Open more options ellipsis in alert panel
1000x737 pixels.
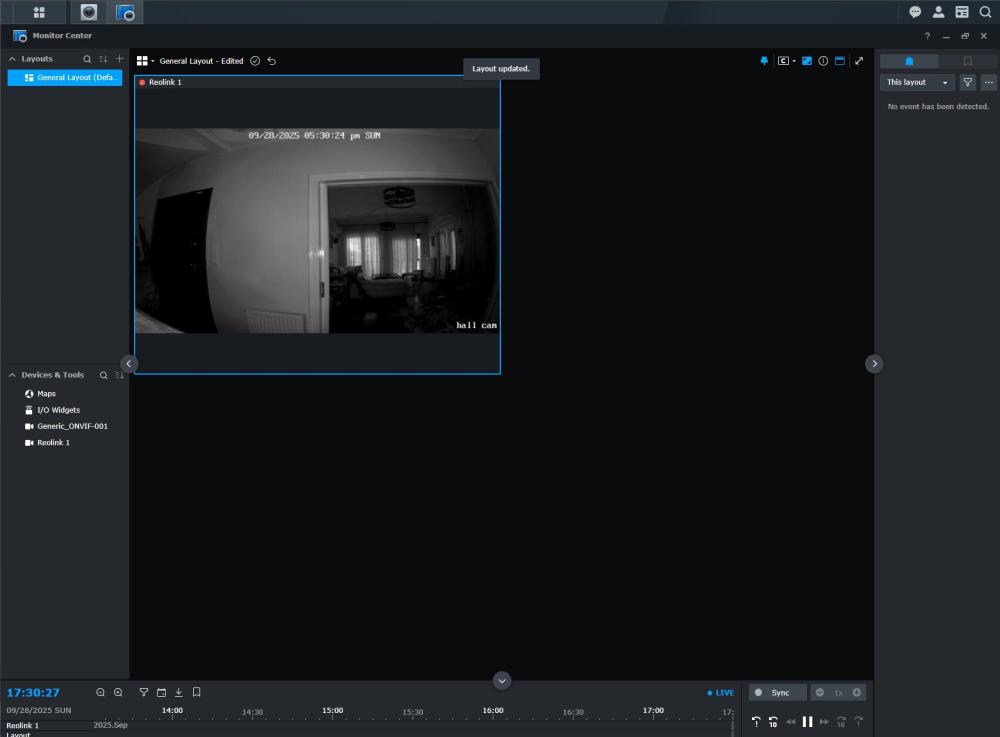click(989, 82)
